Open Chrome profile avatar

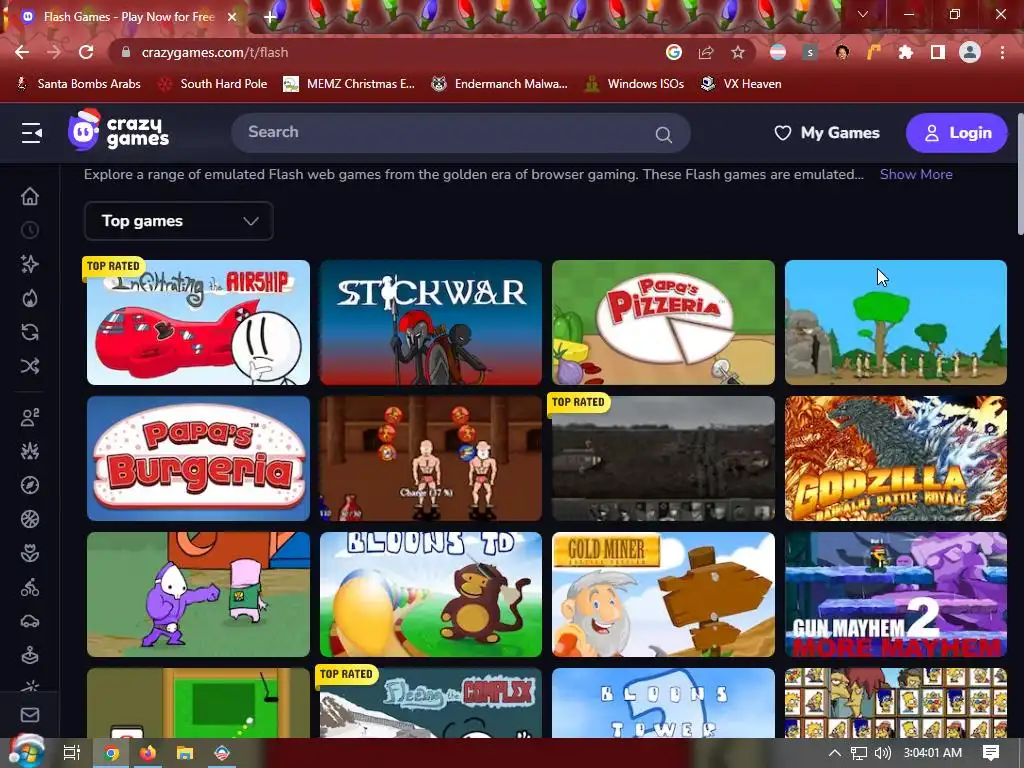970,52
